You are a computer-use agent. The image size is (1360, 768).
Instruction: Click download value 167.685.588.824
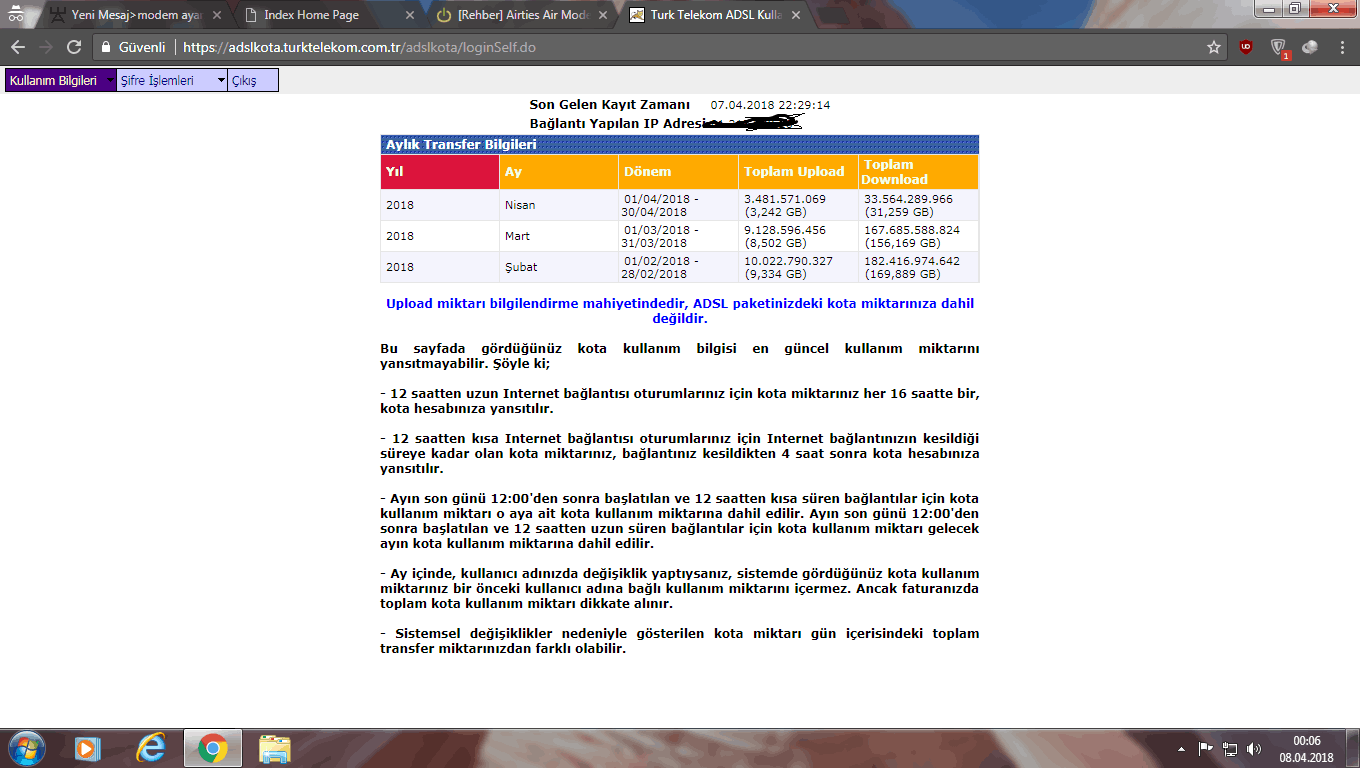912,230
